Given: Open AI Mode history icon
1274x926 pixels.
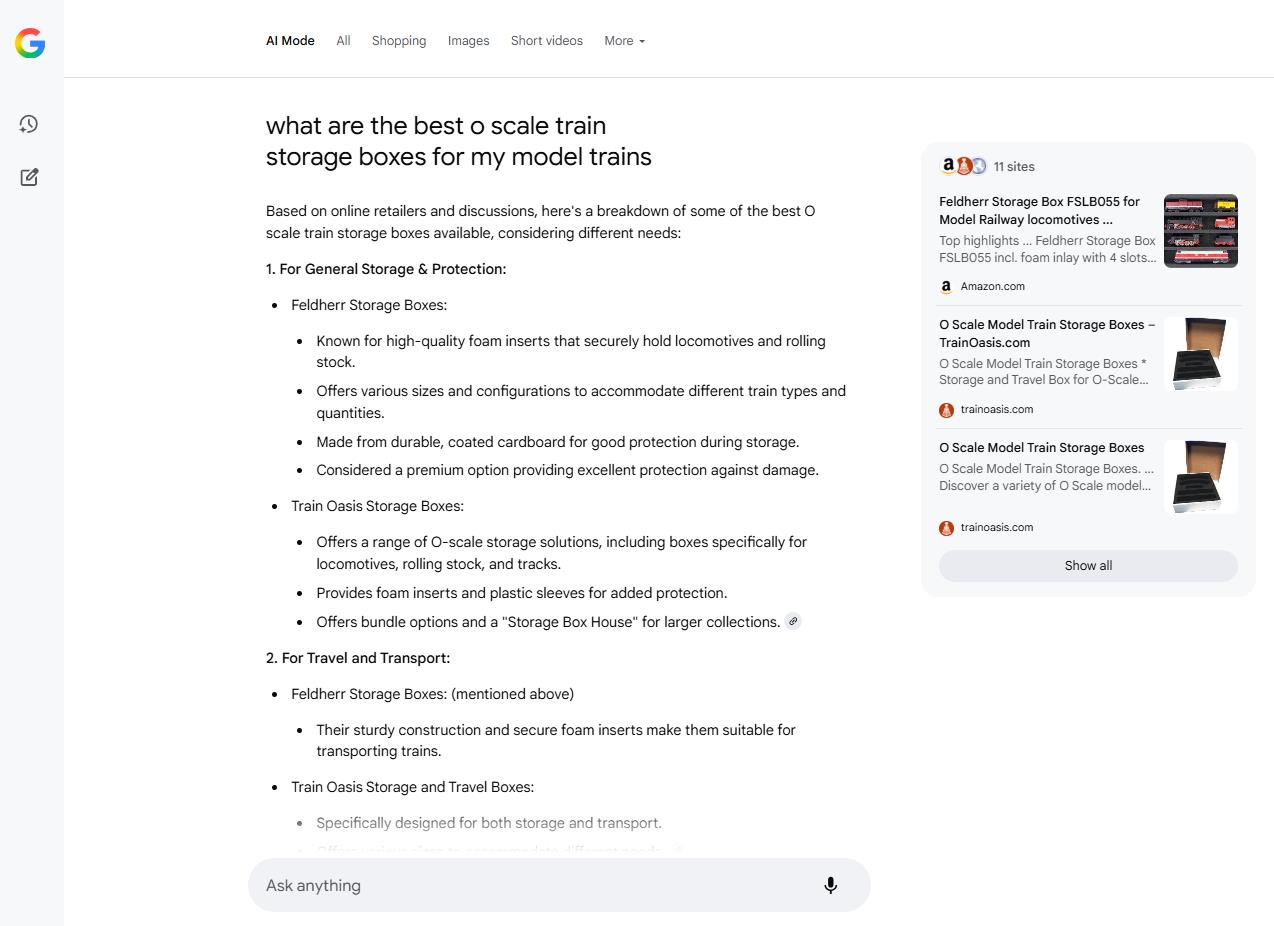Looking at the screenshot, I should (29, 124).
